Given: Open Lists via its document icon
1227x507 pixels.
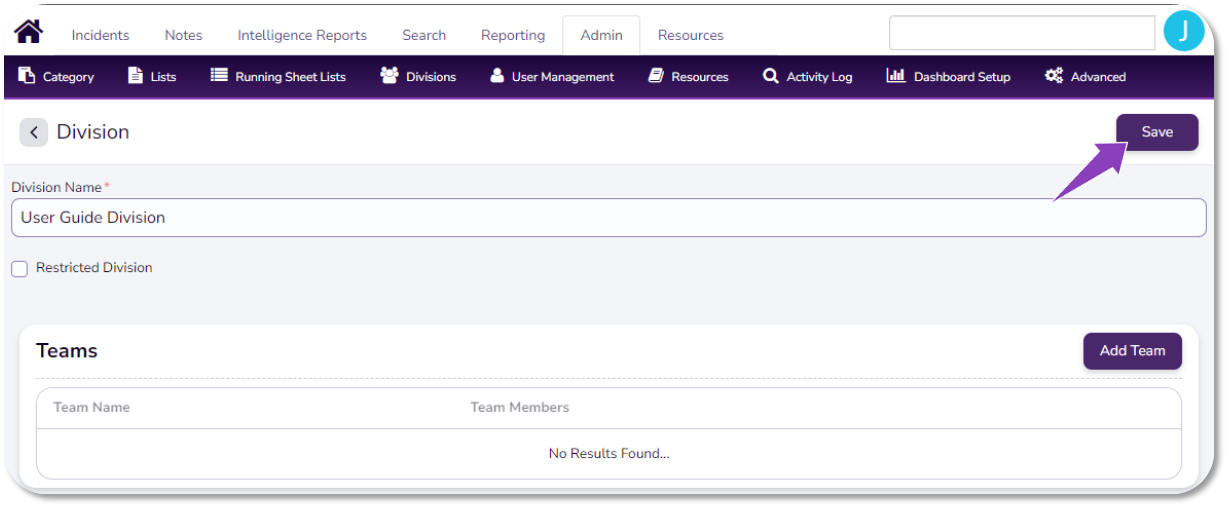Looking at the screenshot, I should pos(136,76).
